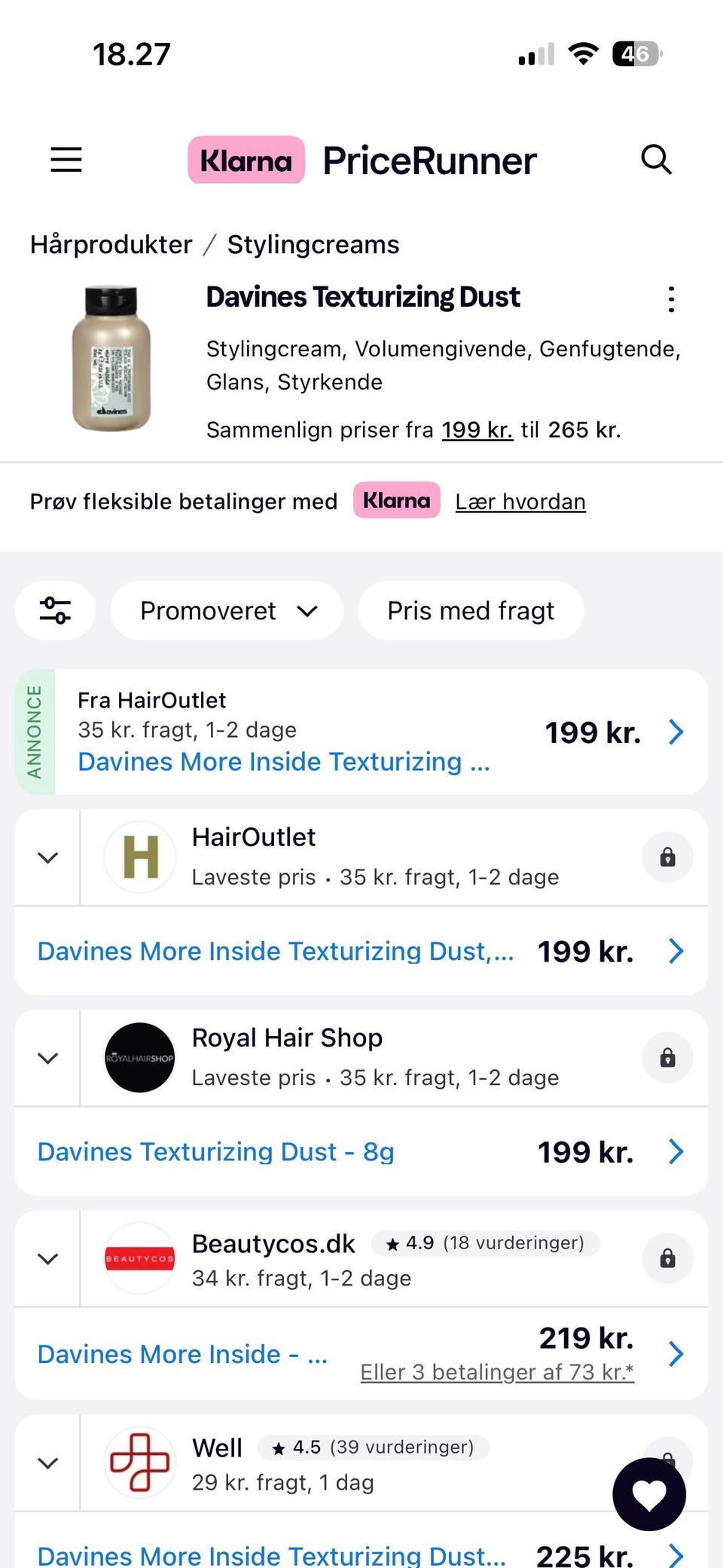Tap the search magnifier icon
Screen dimensions: 723x1568
[x=656, y=160]
